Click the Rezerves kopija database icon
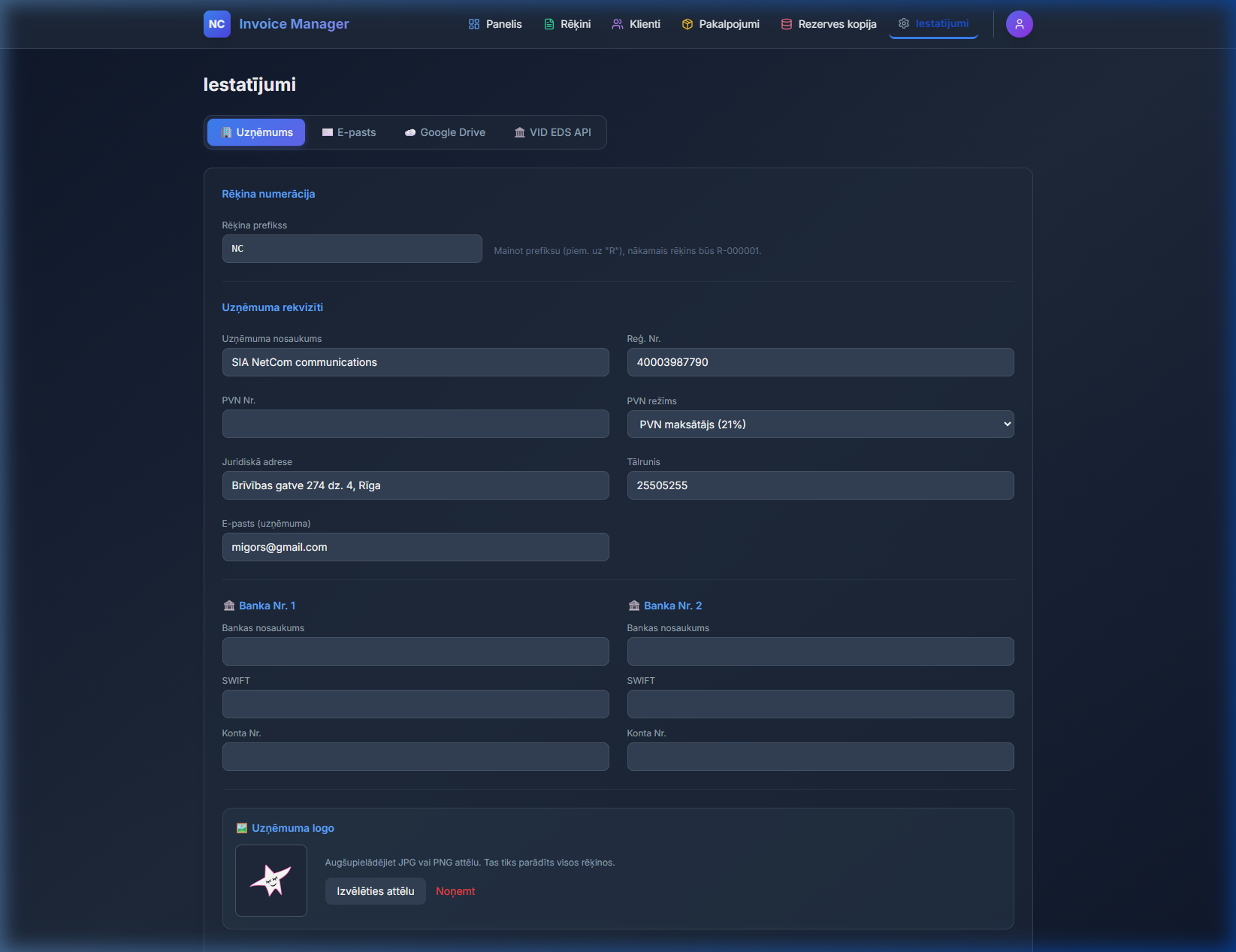 tap(787, 24)
